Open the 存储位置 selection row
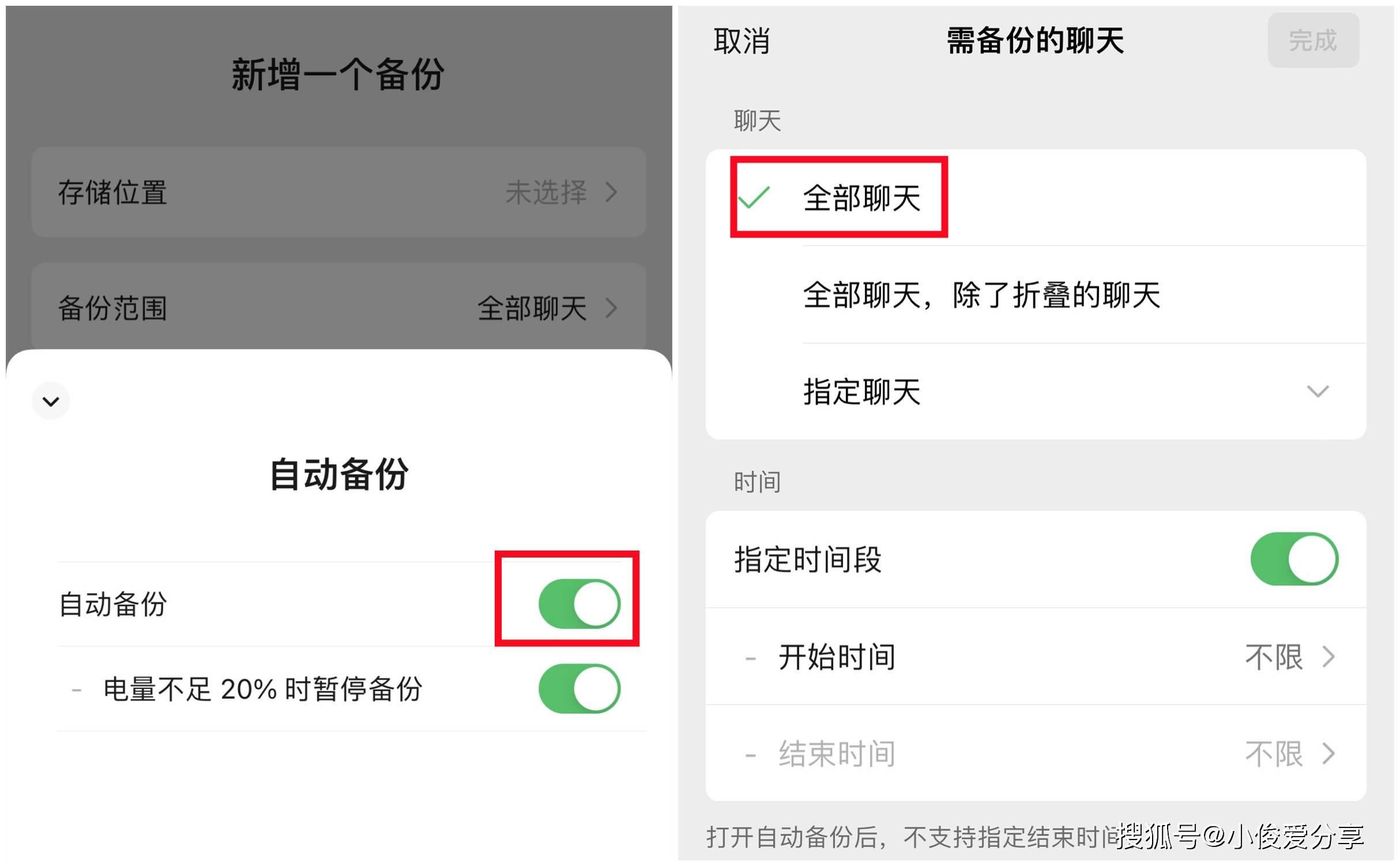 click(x=339, y=192)
